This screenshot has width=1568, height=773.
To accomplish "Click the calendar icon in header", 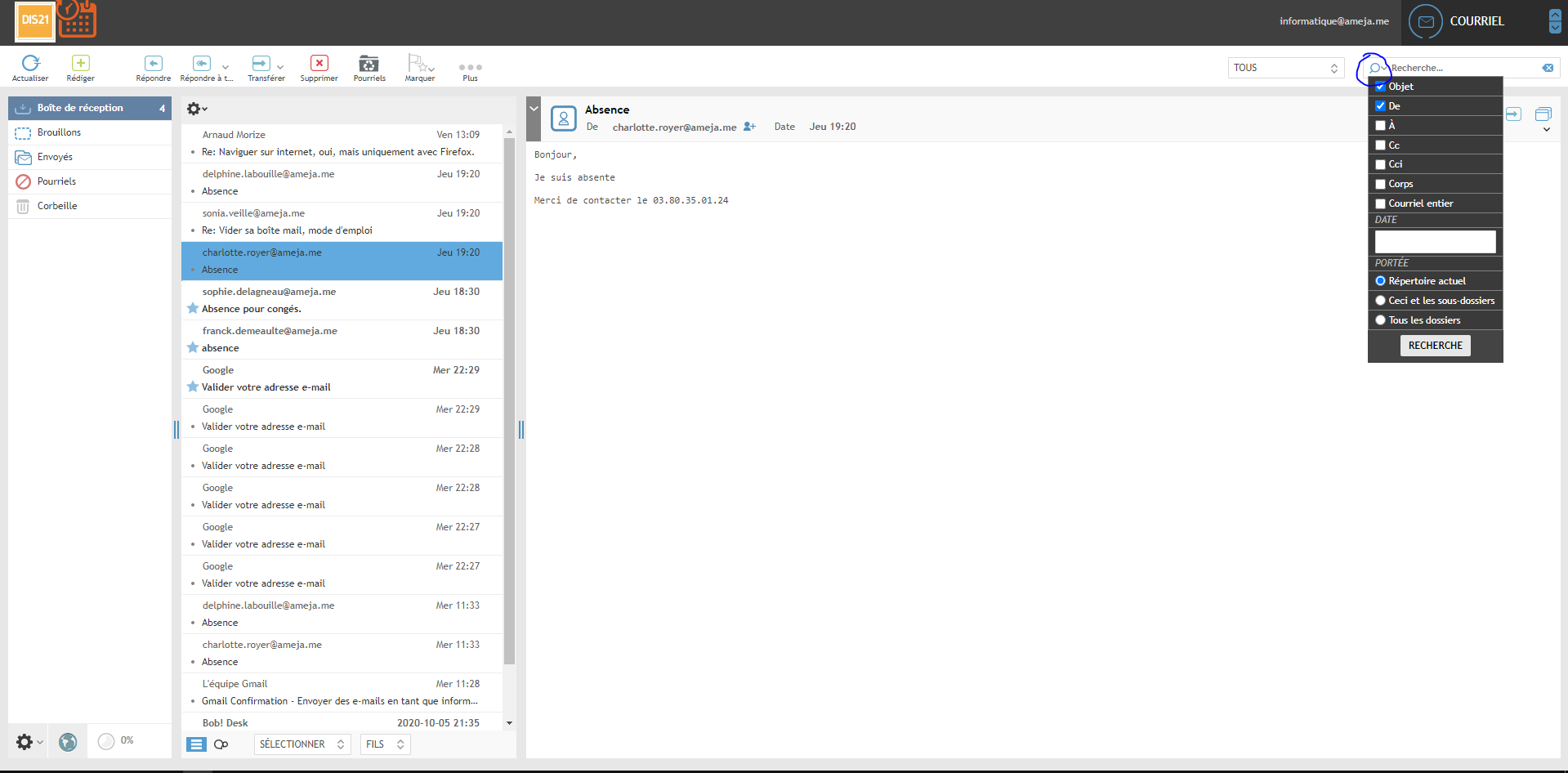I will tap(78, 20).
